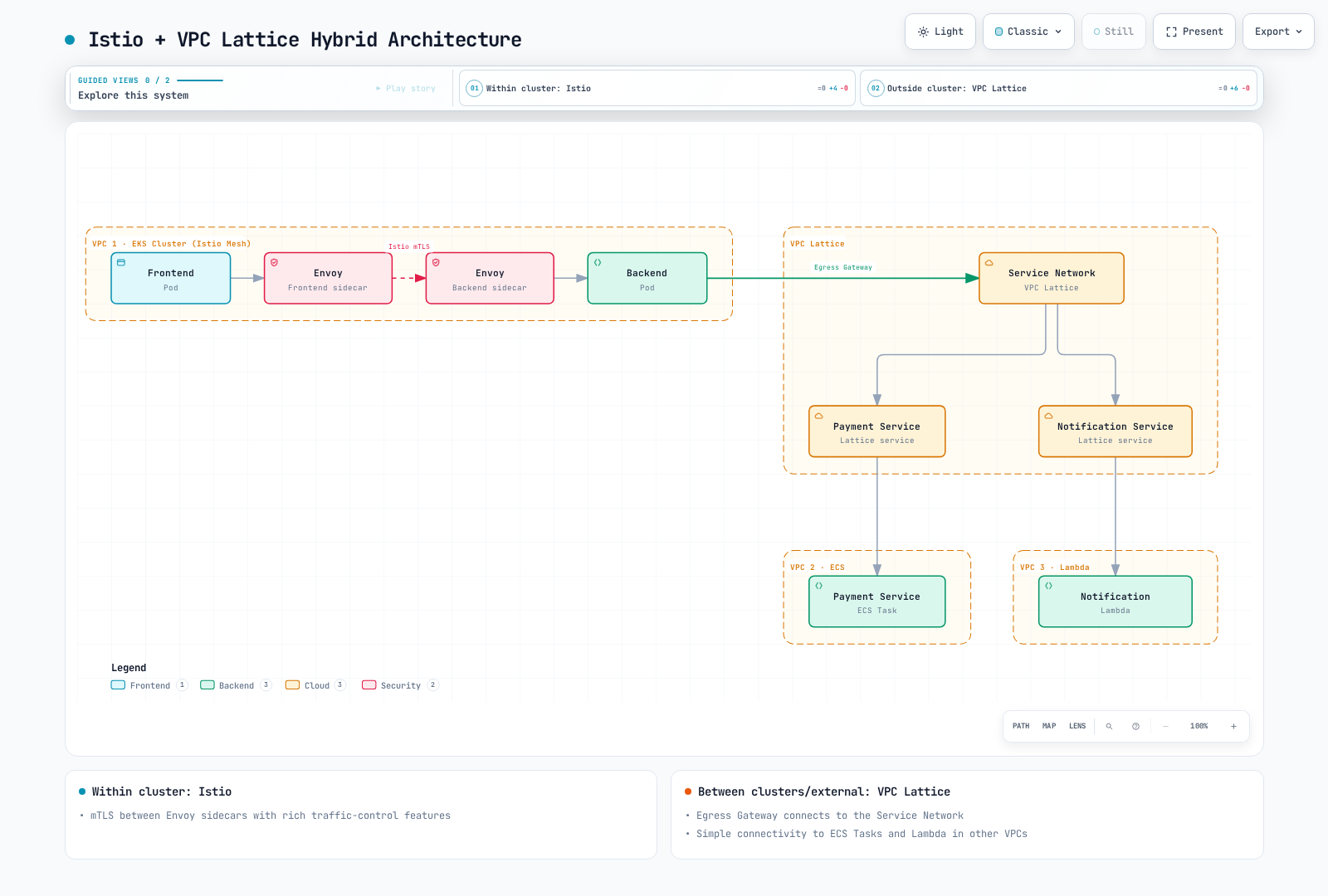
Task: Enter Present fullscreen mode
Action: click(x=1194, y=32)
